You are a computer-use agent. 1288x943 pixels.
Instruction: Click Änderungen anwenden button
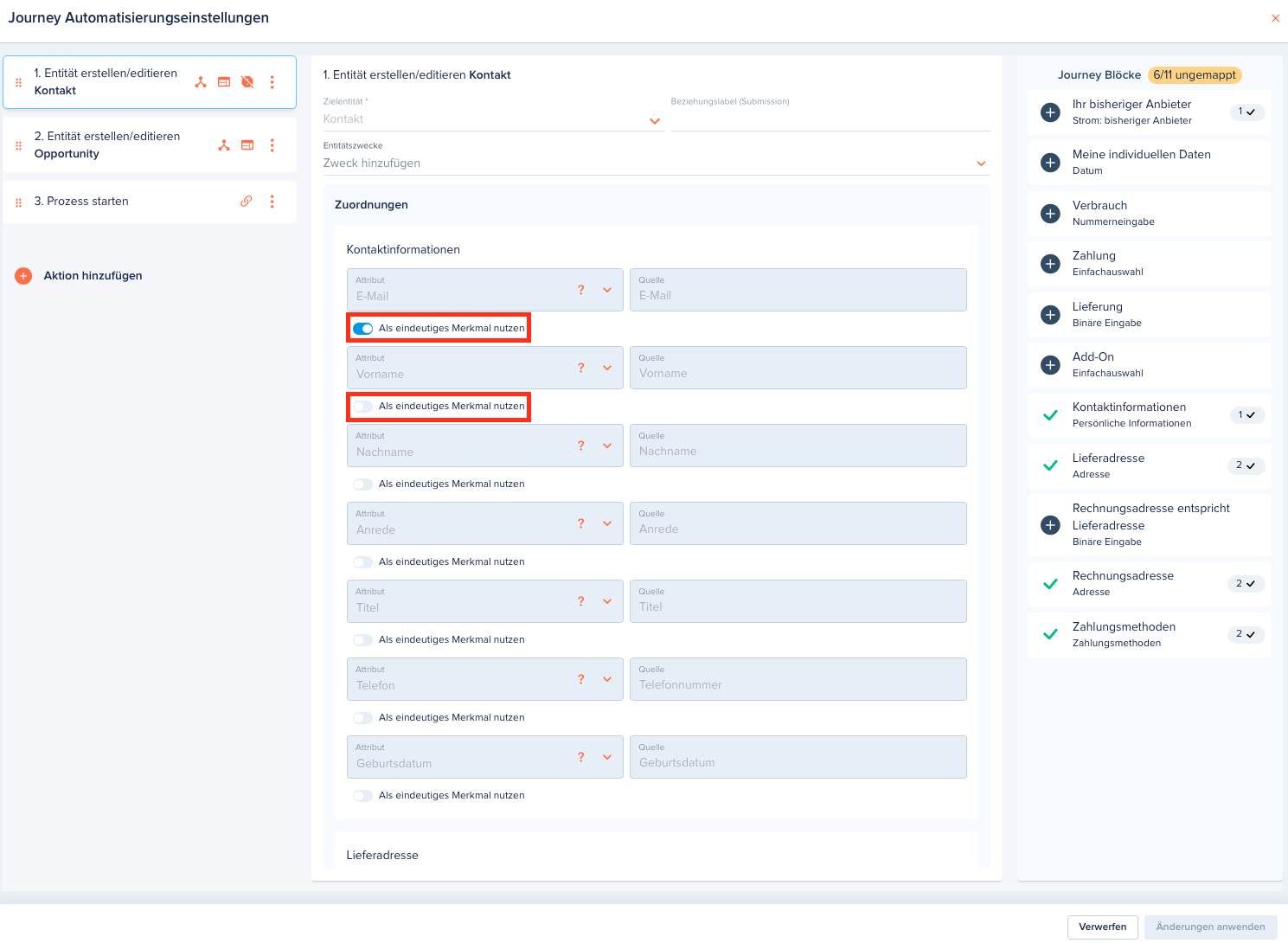click(x=1210, y=927)
